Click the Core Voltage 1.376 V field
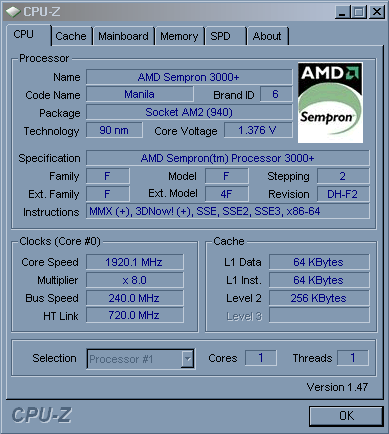 click(x=258, y=130)
